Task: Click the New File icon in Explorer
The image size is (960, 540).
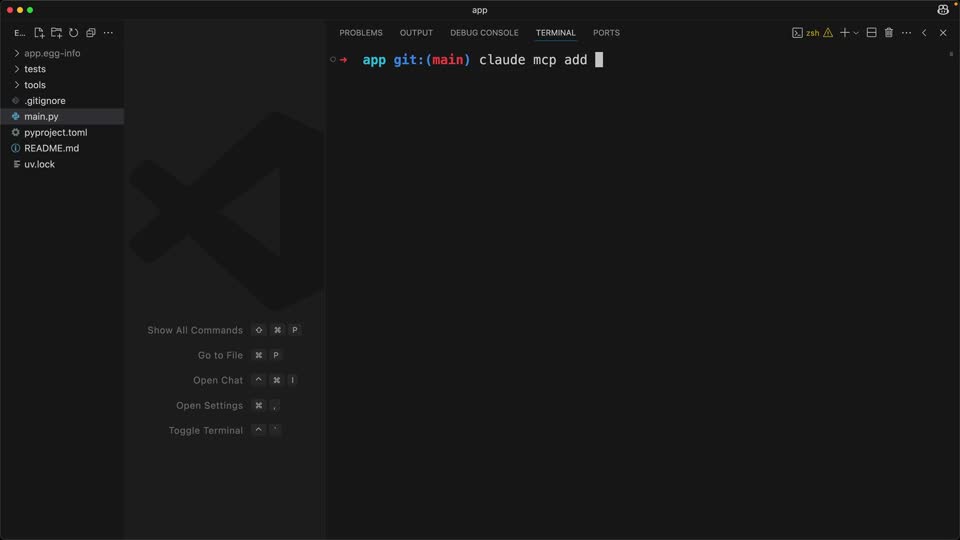Action: (x=39, y=33)
